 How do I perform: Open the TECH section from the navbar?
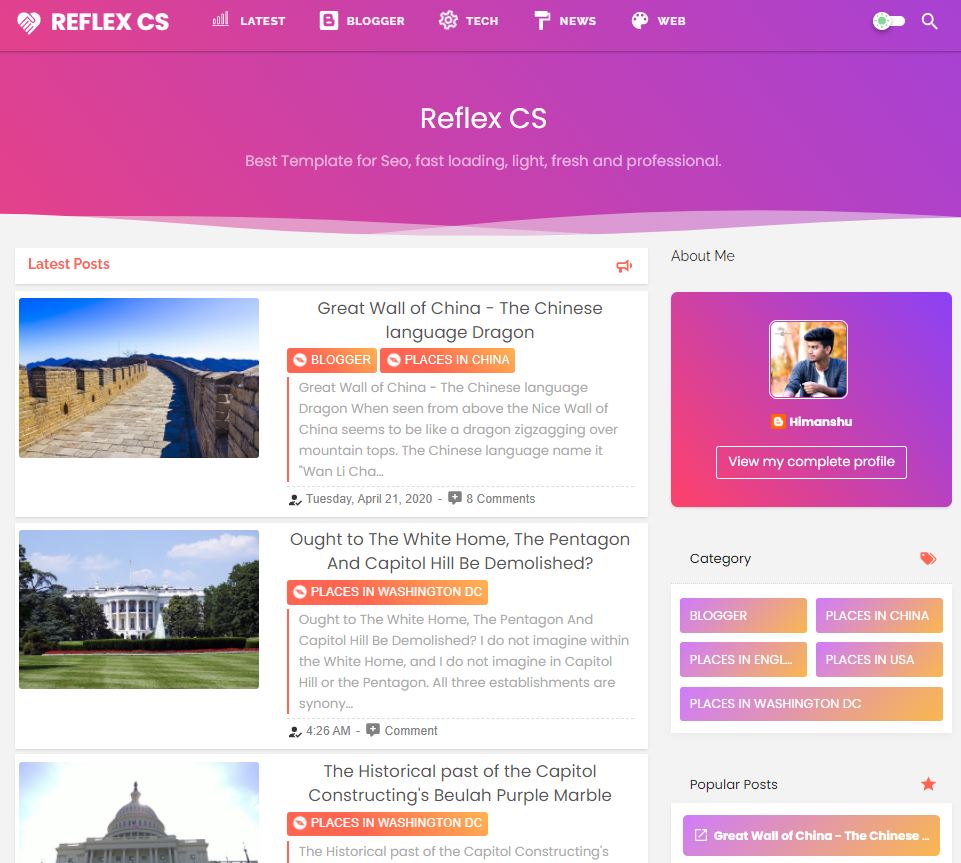pos(467,20)
